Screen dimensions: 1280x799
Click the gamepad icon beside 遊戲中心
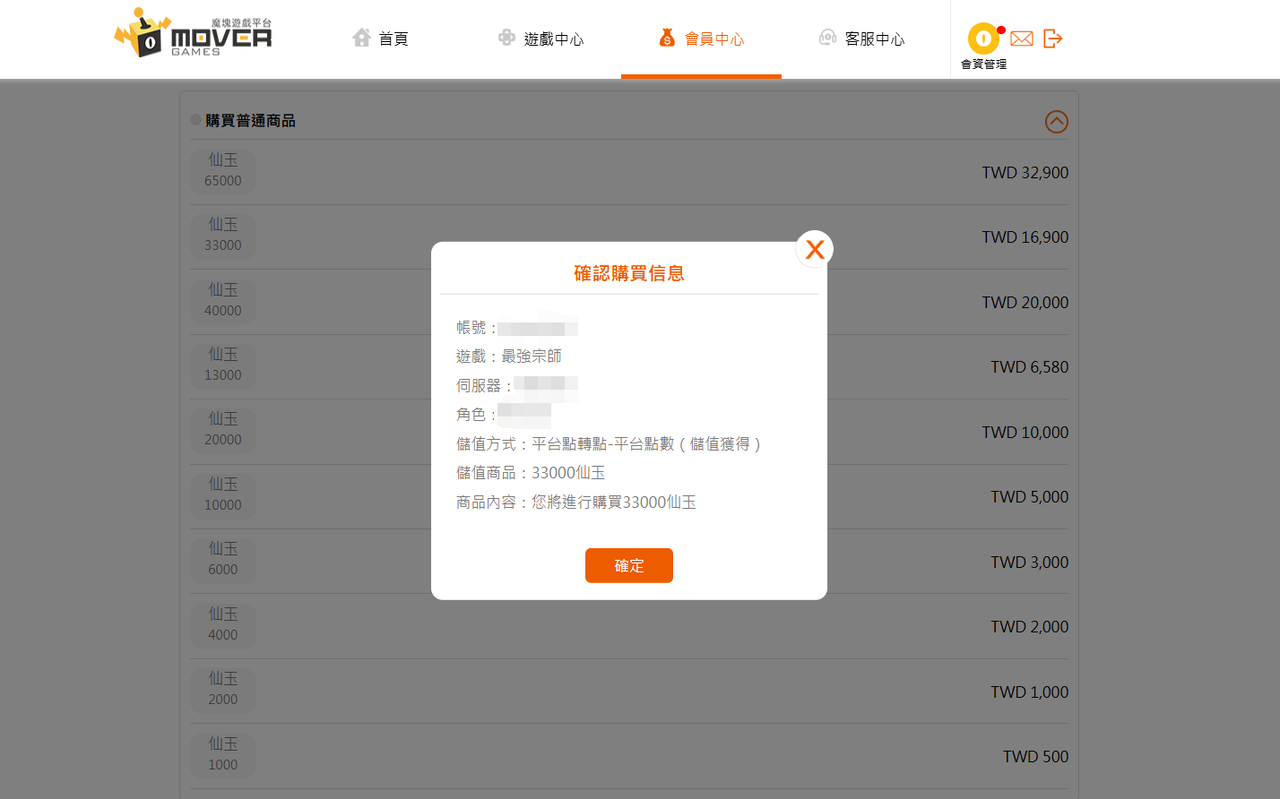(x=508, y=38)
